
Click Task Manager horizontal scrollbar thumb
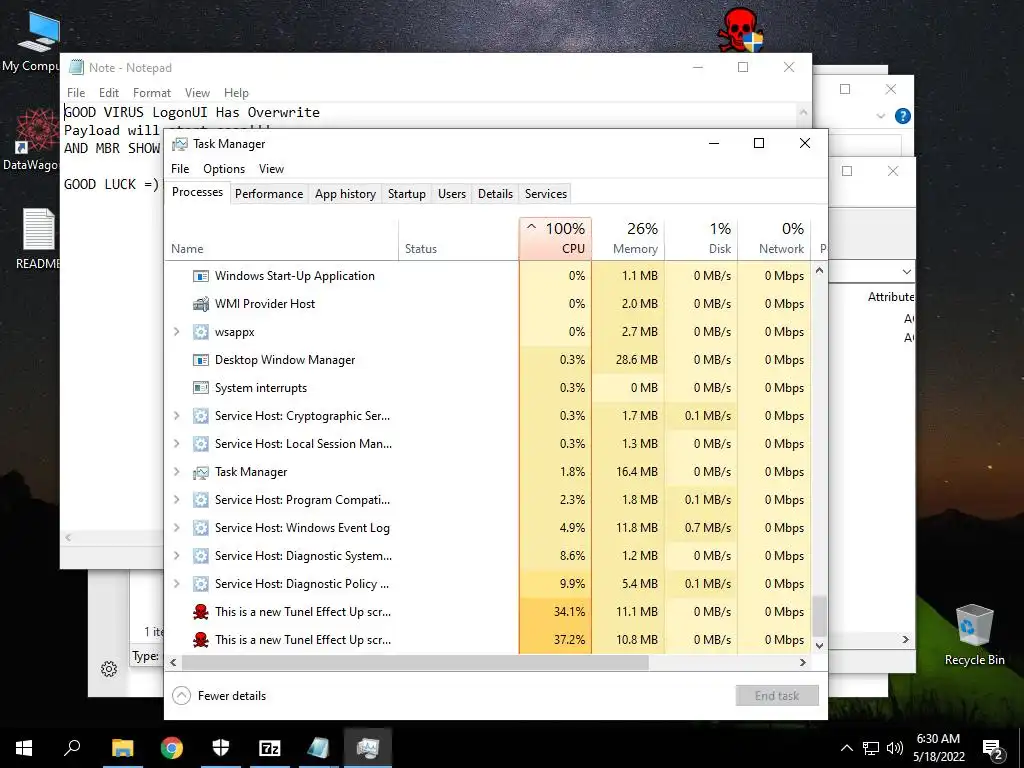(415, 662)
